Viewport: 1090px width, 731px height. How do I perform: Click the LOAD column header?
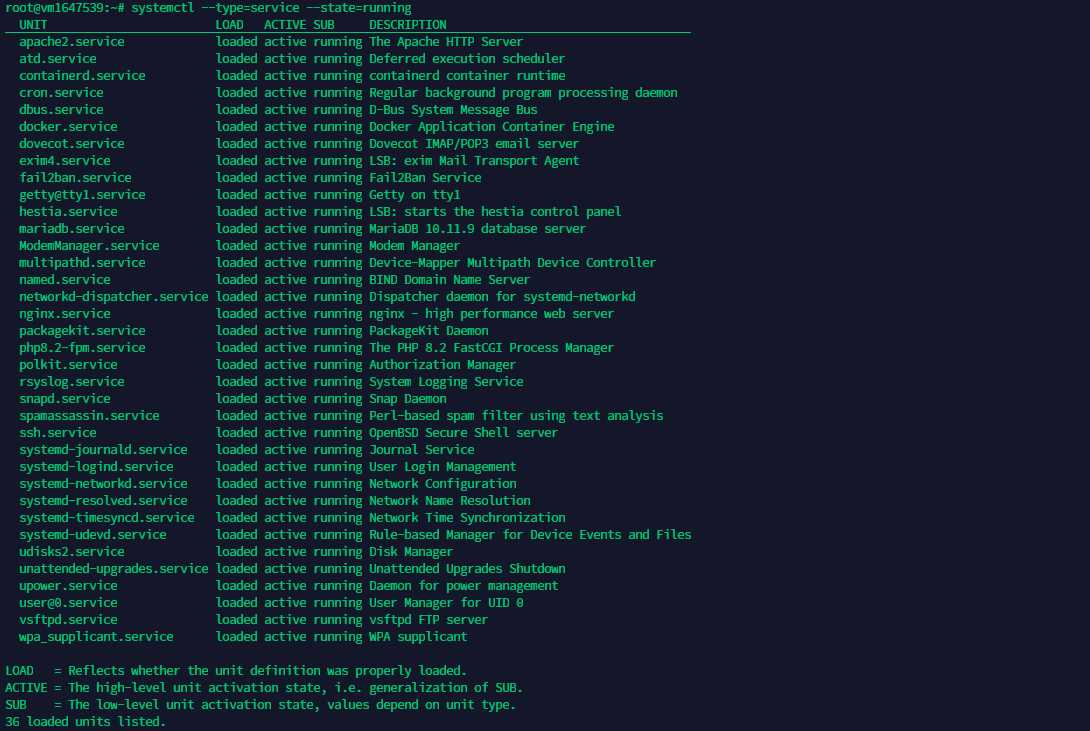coord(229,25)
